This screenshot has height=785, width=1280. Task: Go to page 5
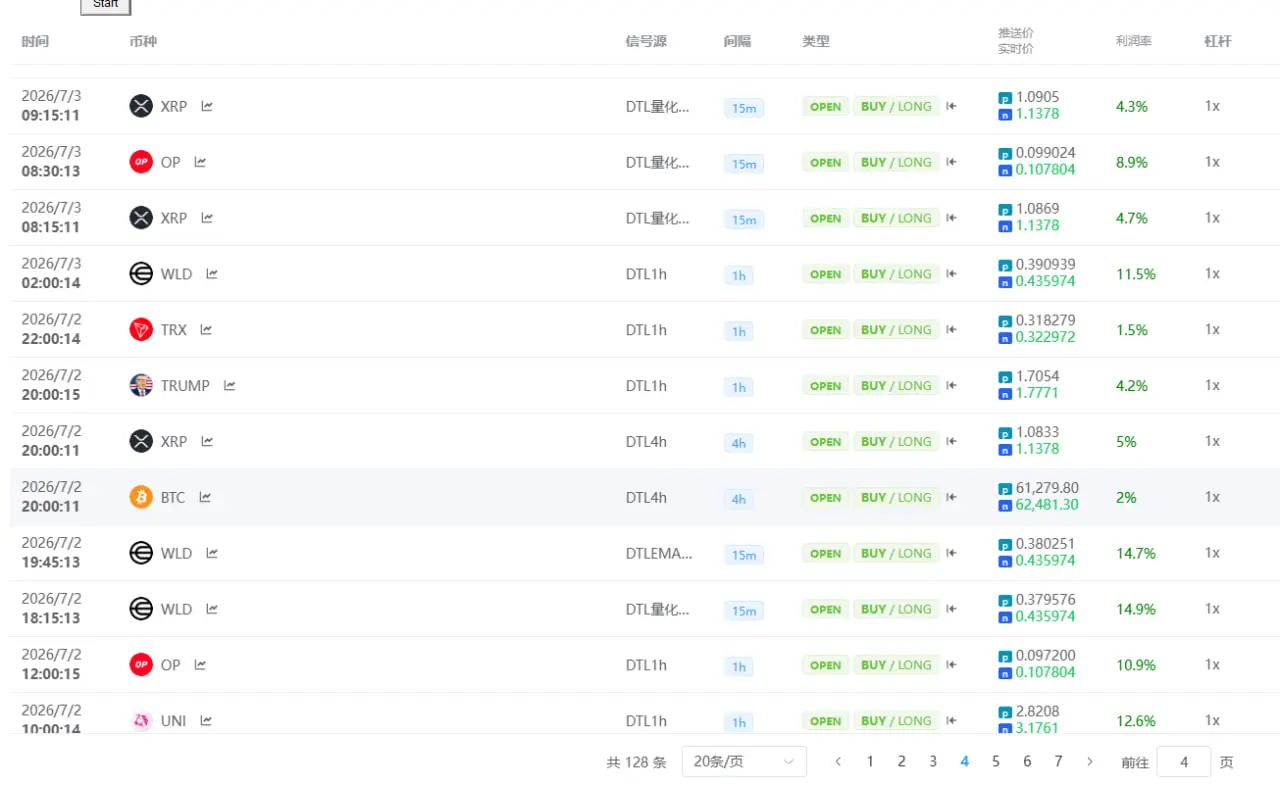point(996,762)
